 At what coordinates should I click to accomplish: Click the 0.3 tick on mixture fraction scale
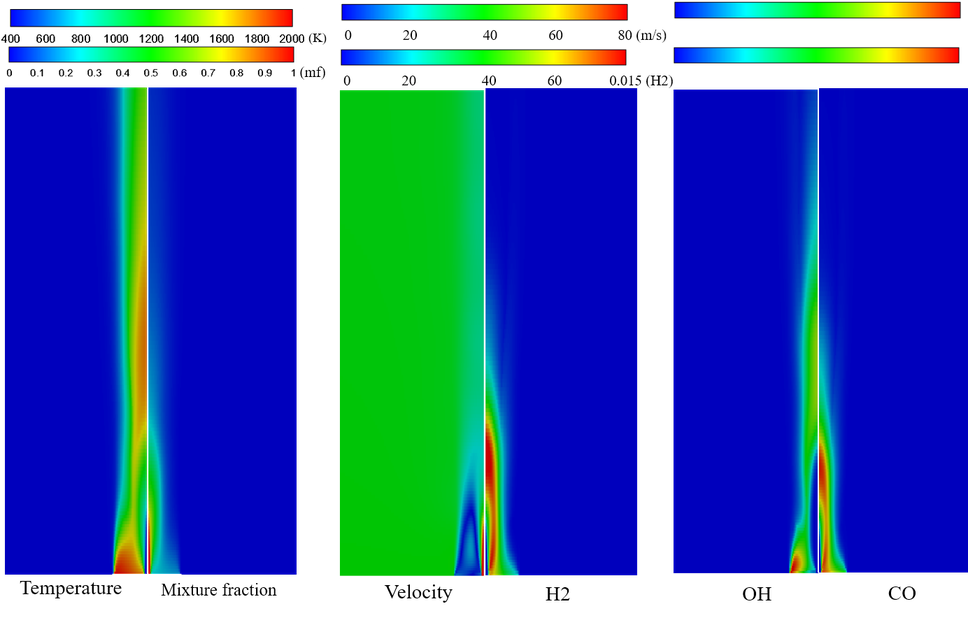94,73
